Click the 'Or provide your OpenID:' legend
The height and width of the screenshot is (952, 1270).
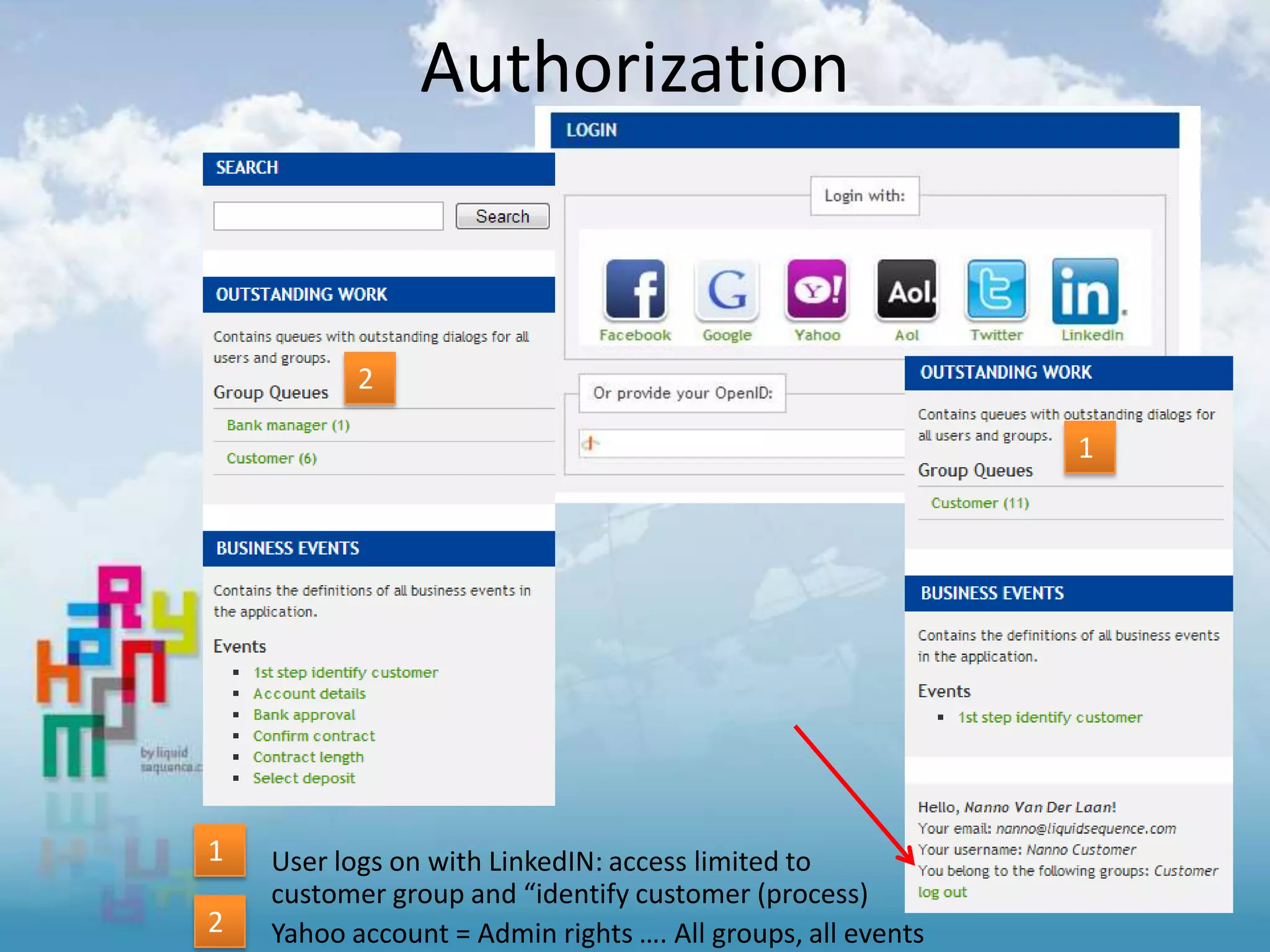(682, 393)
